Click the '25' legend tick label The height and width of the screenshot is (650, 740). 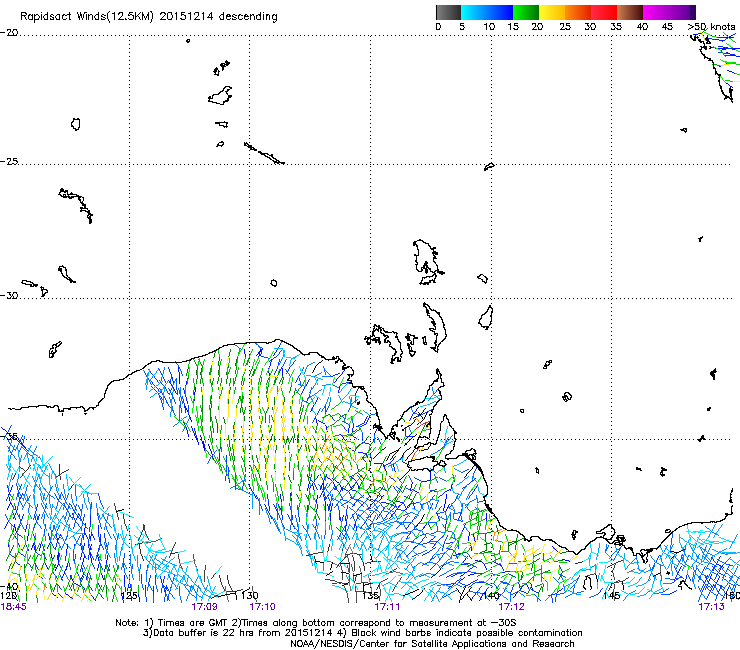[565, 27]
